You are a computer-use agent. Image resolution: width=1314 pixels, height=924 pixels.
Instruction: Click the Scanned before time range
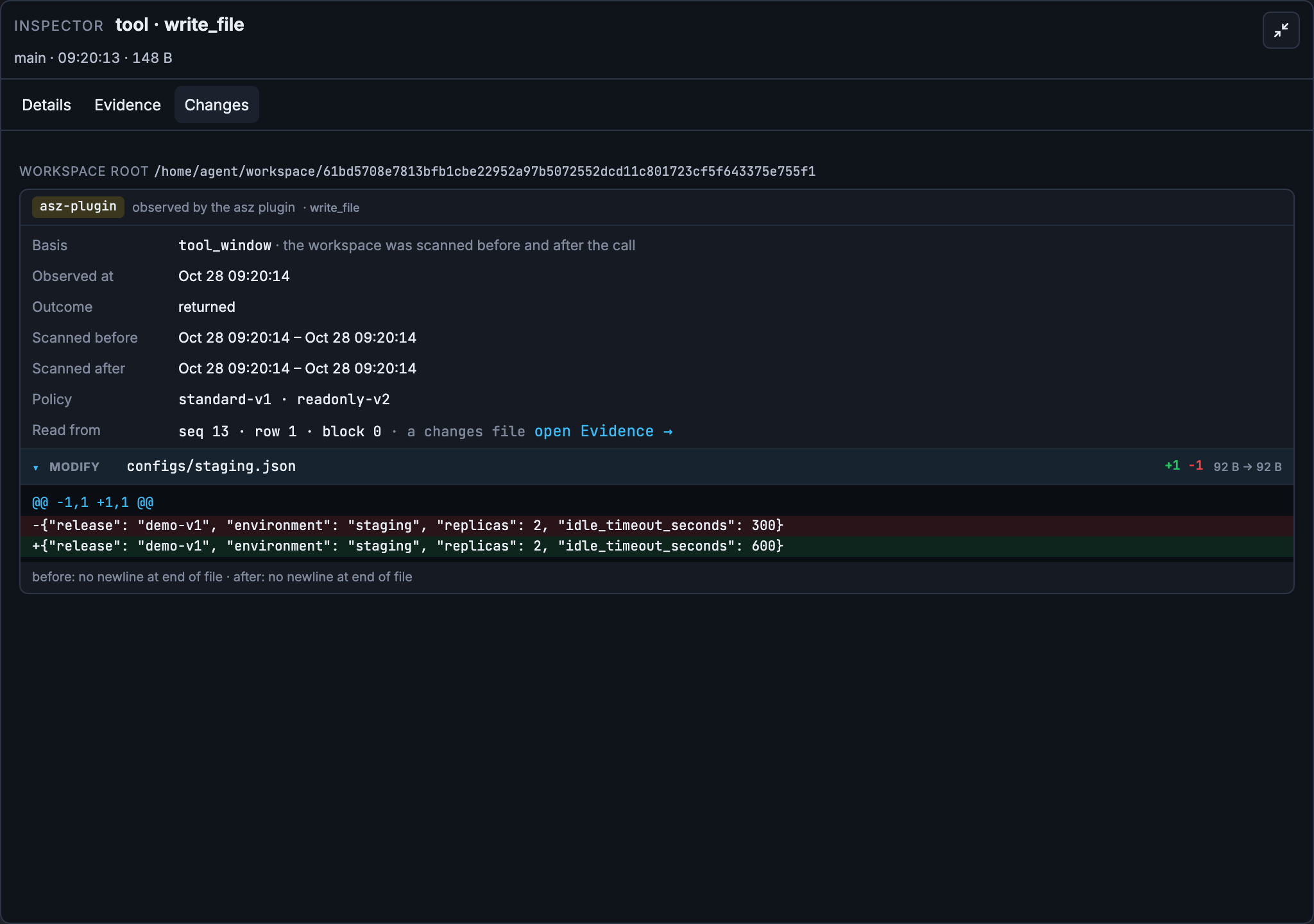coord(297,338)
